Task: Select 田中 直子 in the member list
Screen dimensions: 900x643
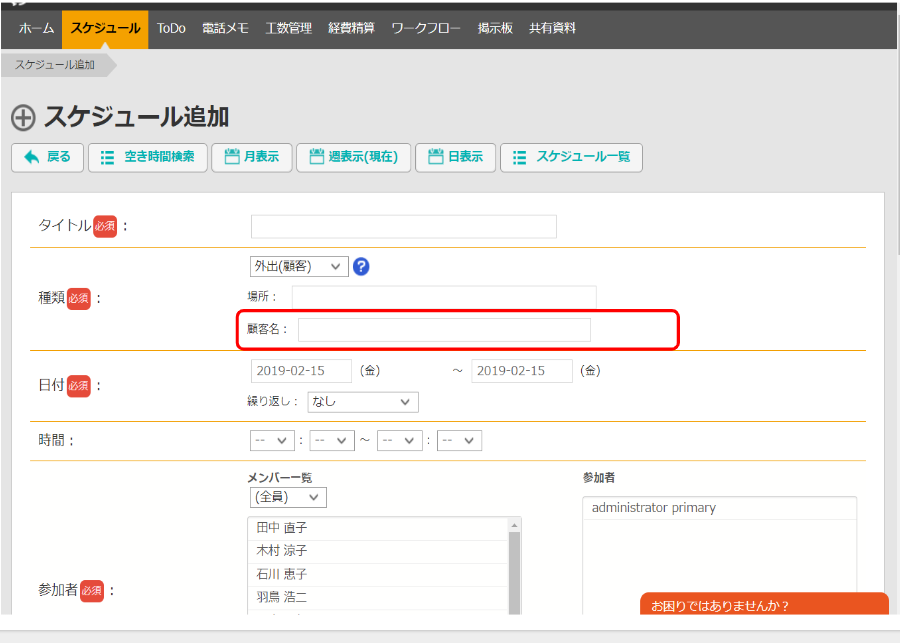Action: (x=378, y=528)
